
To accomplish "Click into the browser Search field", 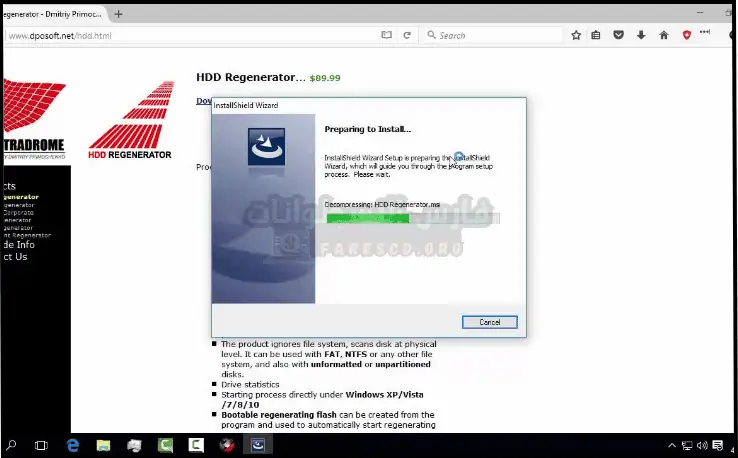I will click(490, 35).
